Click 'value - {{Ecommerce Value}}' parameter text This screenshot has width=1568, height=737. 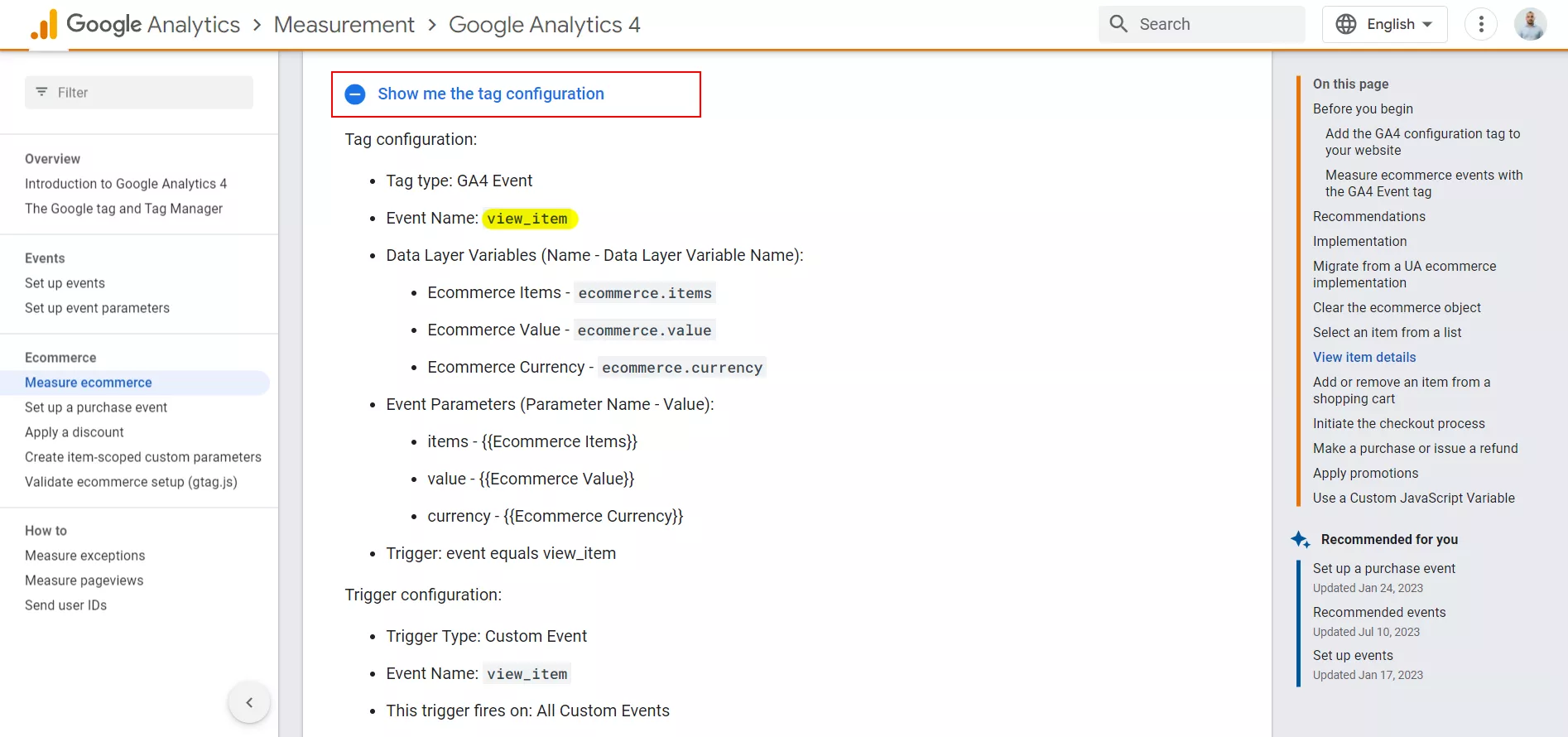click(531, 479)
